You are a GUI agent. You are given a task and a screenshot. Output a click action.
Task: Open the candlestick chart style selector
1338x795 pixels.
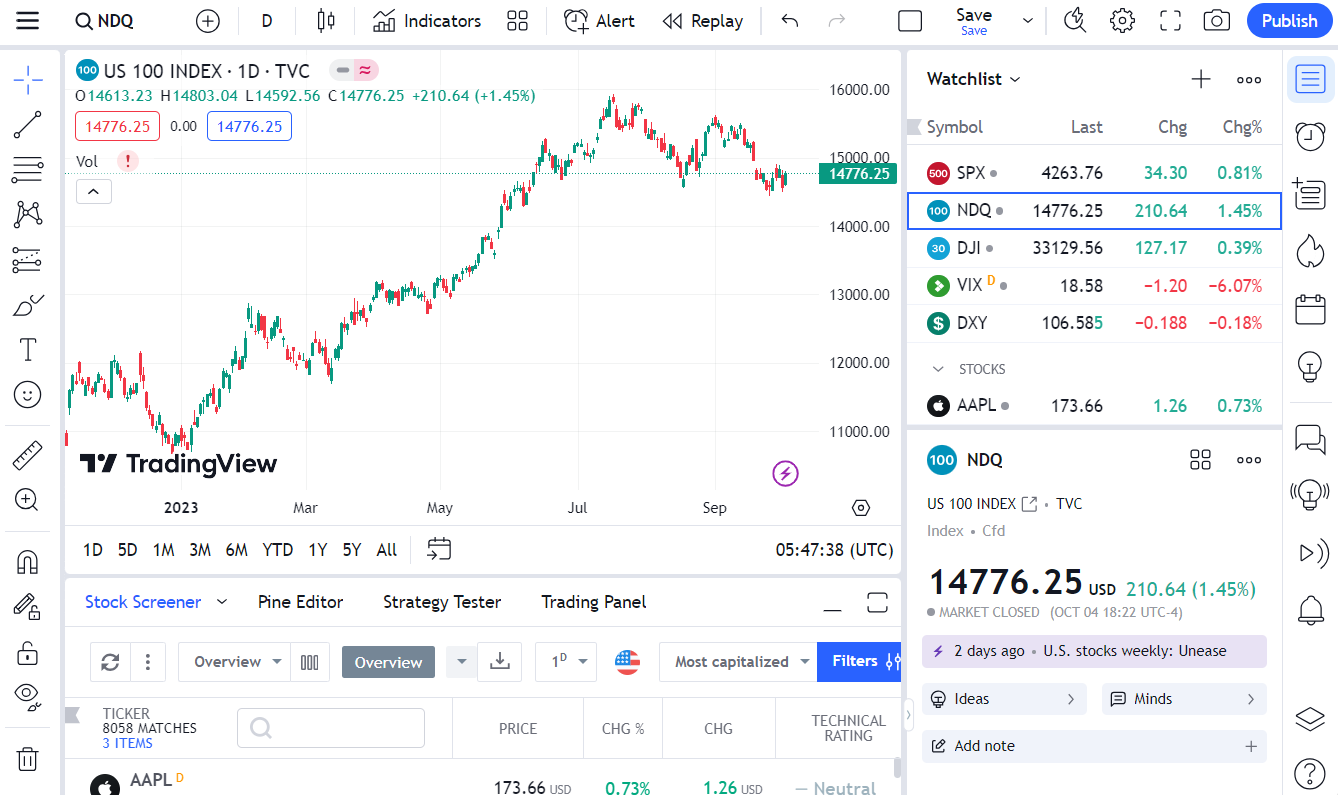(326, 21)
